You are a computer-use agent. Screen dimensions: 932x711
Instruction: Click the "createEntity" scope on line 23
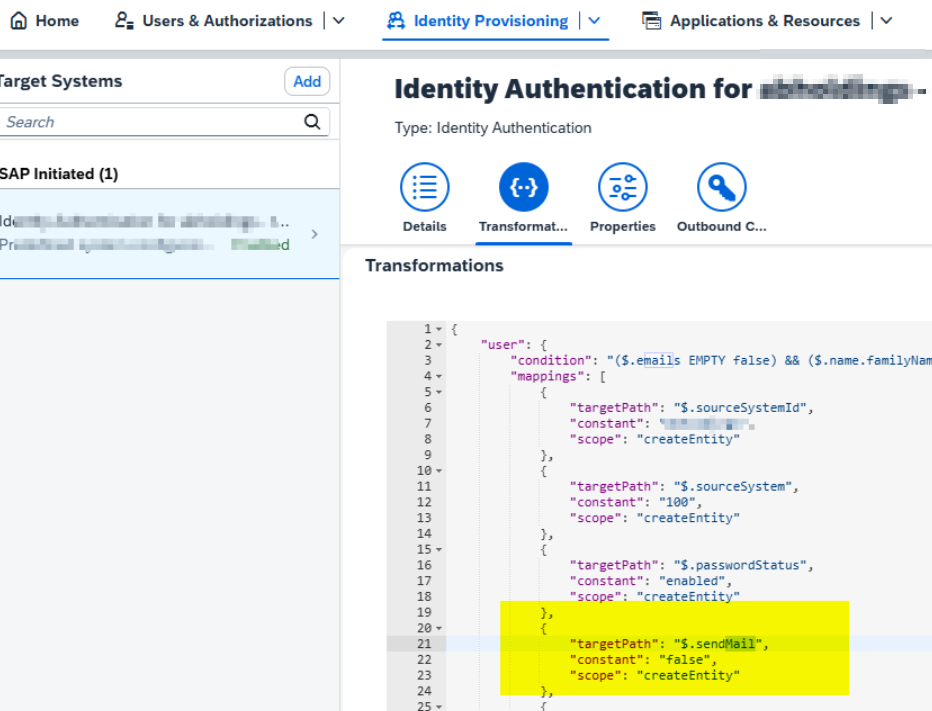tap(688, 675)
